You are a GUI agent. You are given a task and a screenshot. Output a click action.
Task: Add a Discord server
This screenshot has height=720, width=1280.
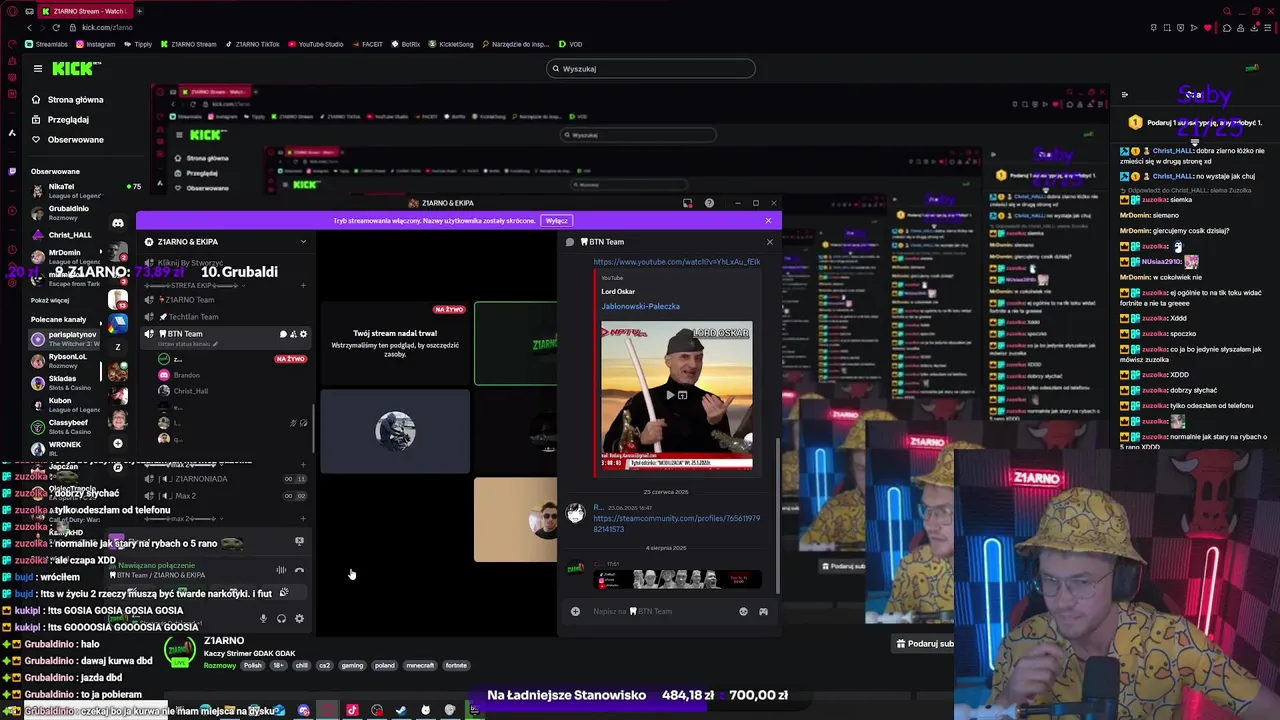(x=118, y=443)
